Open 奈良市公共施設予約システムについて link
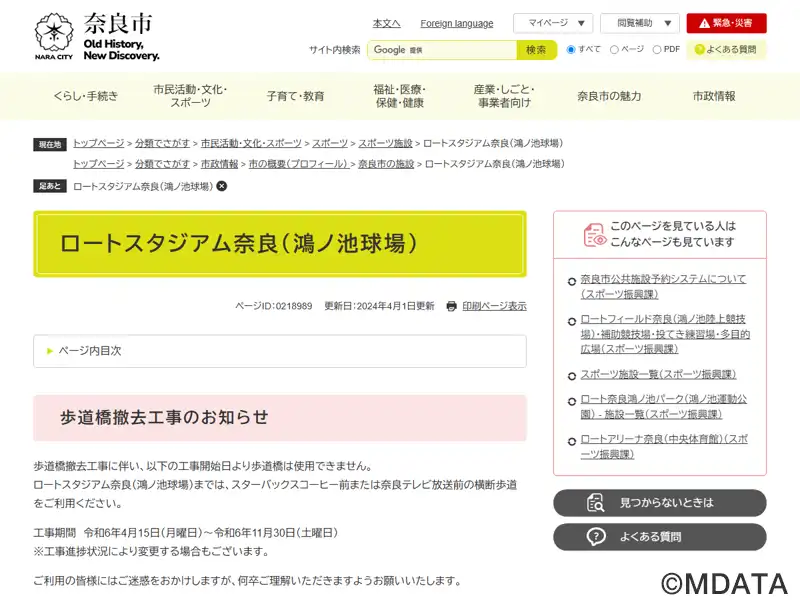This screenshot has height=600, width=800. coord(663,287)
